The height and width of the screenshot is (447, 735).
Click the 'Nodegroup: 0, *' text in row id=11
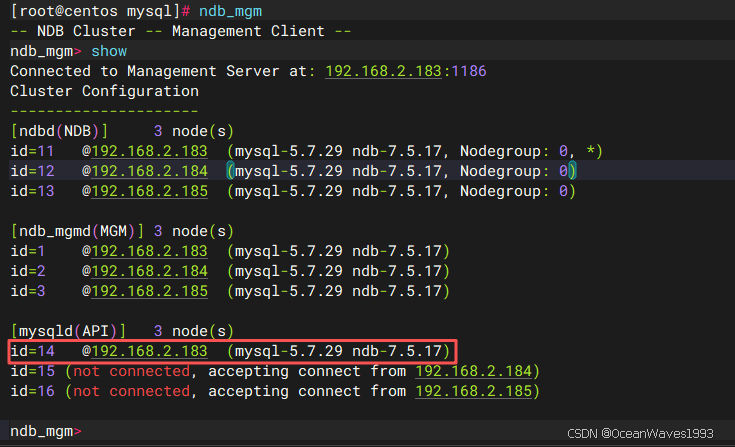point(527,151)
